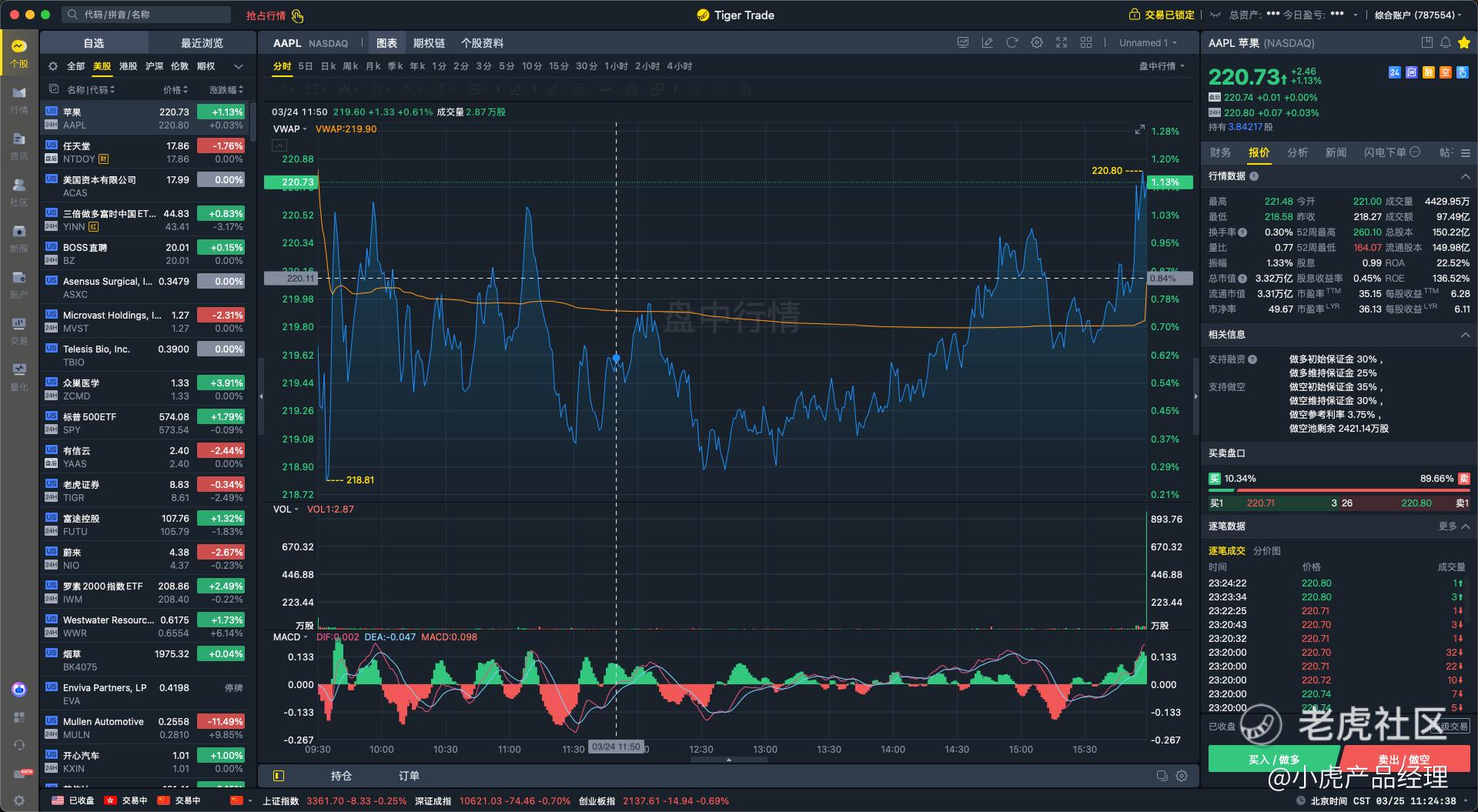Open the 订单 orders tab at bottom
Viewport: 1478px width, 812px height.
[409, 776]
